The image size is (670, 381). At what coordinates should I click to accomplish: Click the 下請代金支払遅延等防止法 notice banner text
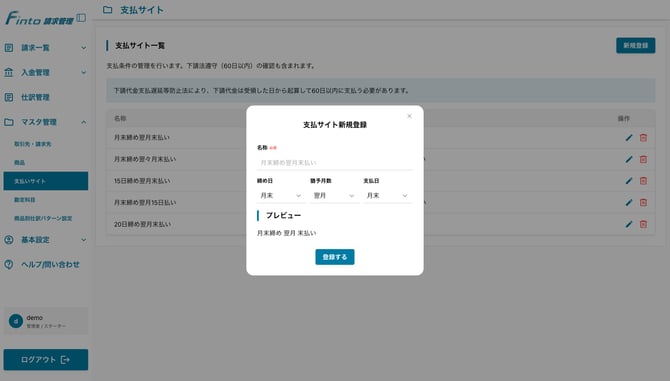[x=262, y=91]
